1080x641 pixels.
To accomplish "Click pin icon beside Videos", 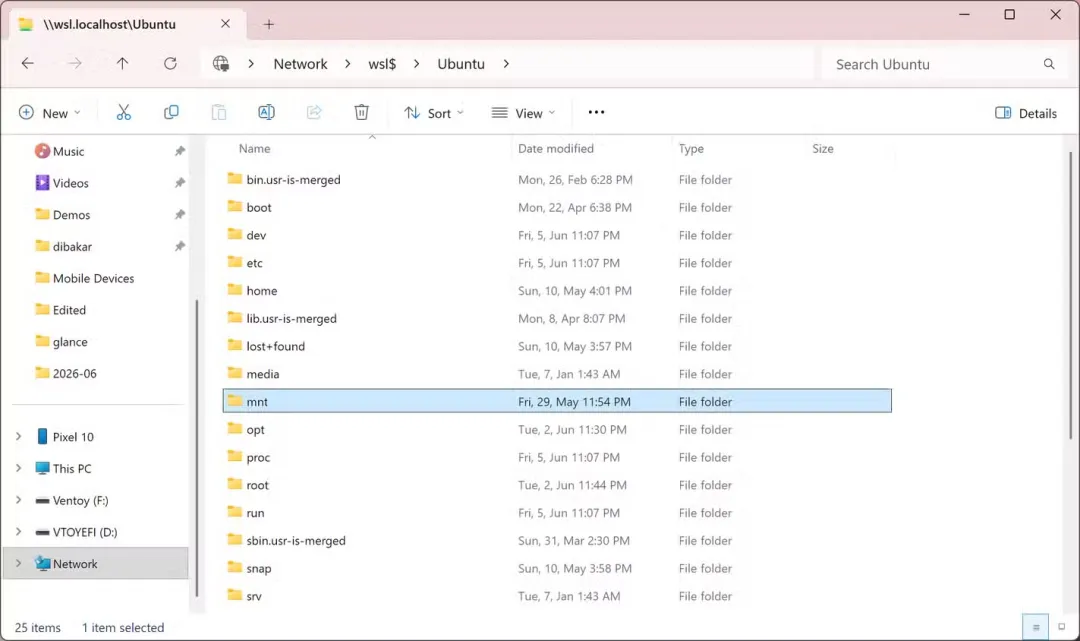I will pos(180,182).
